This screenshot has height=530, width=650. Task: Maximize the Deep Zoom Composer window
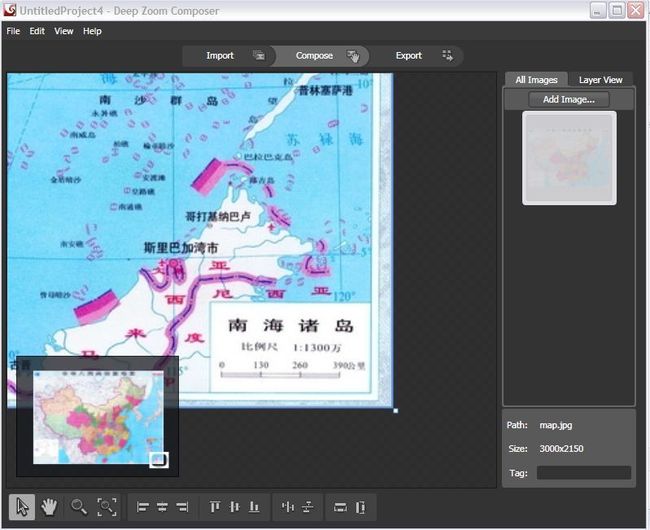(x=616, y=11)
